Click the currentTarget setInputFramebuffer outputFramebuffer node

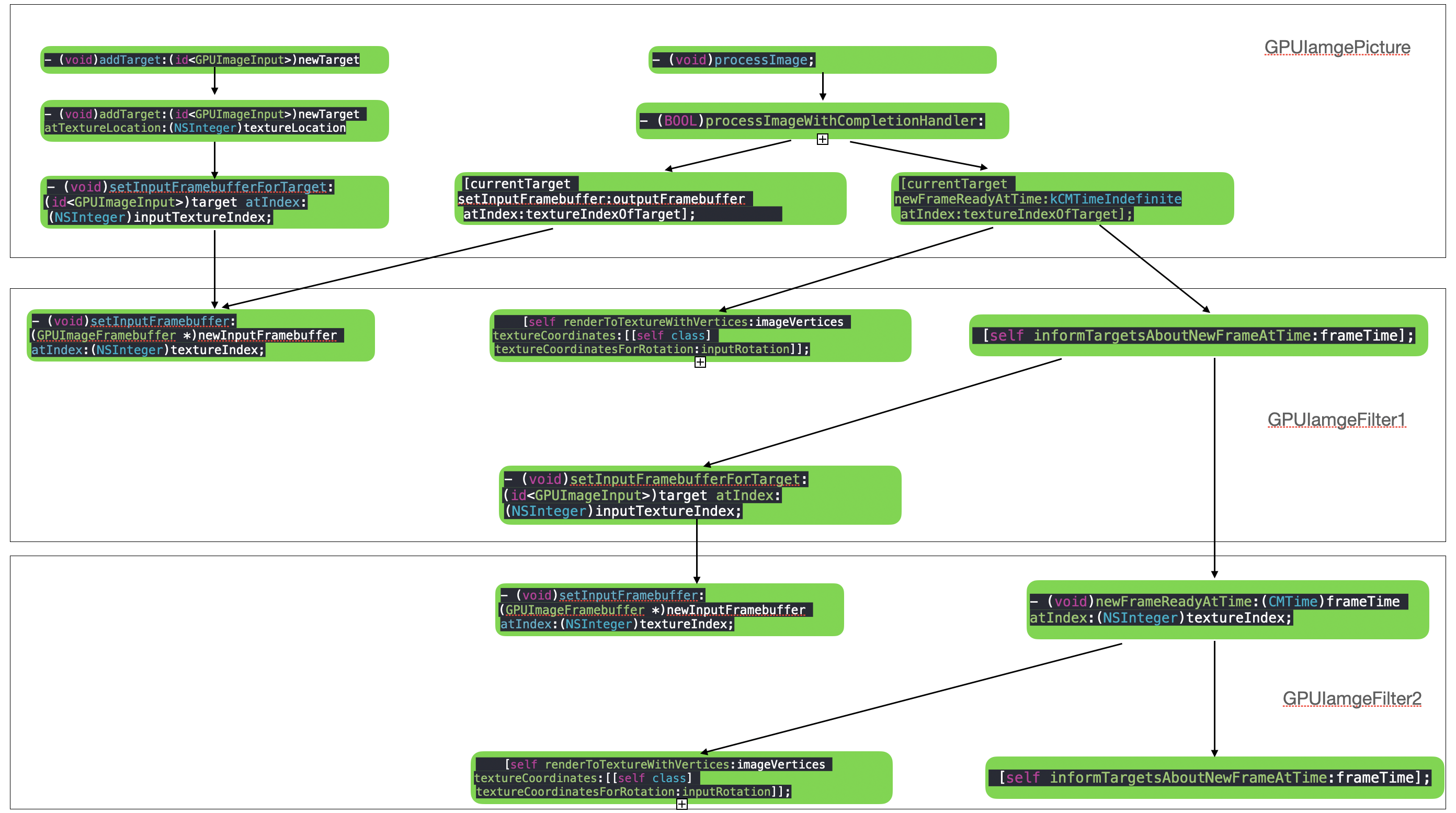650,198
